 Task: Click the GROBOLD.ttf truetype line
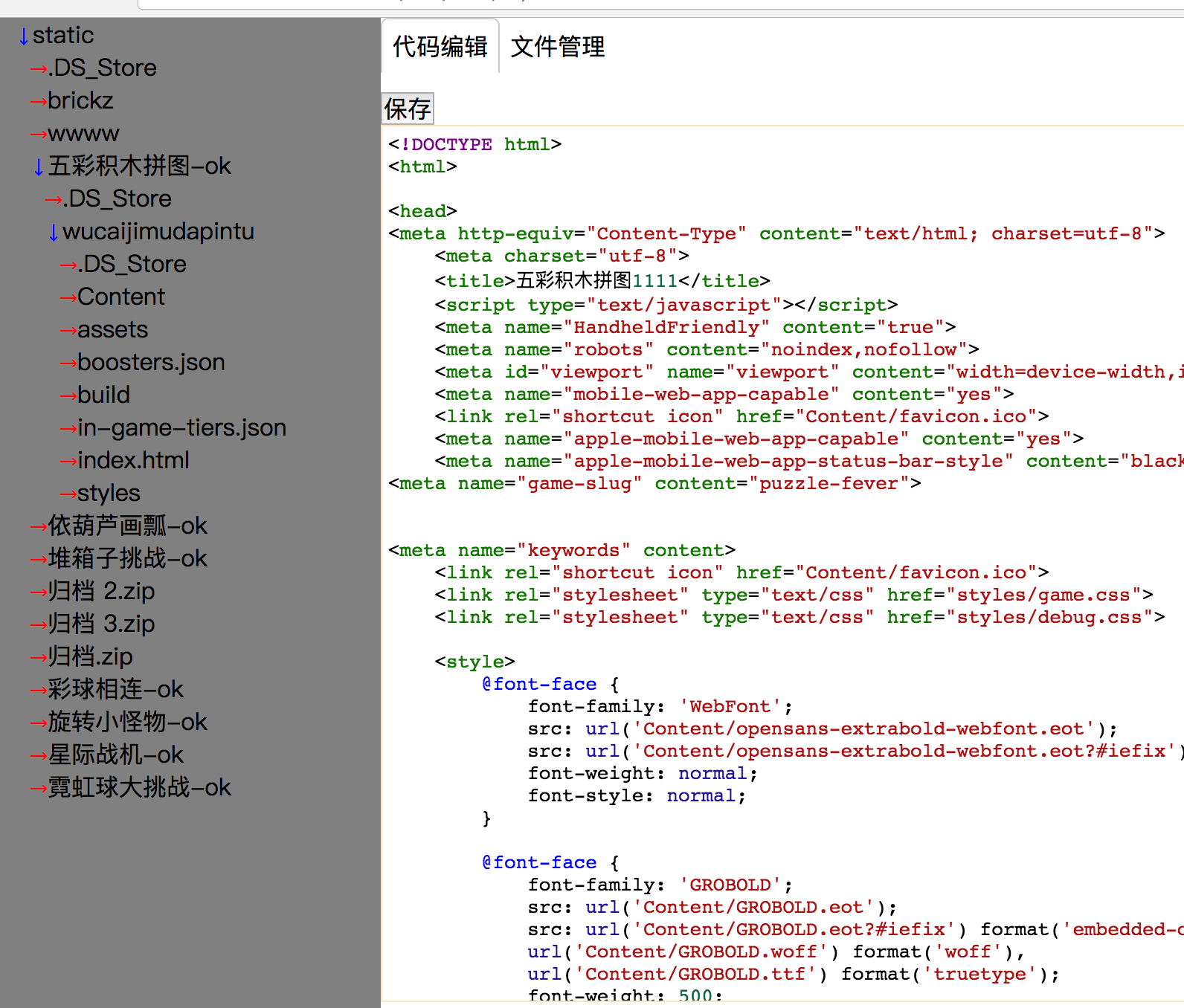(794, 975)
